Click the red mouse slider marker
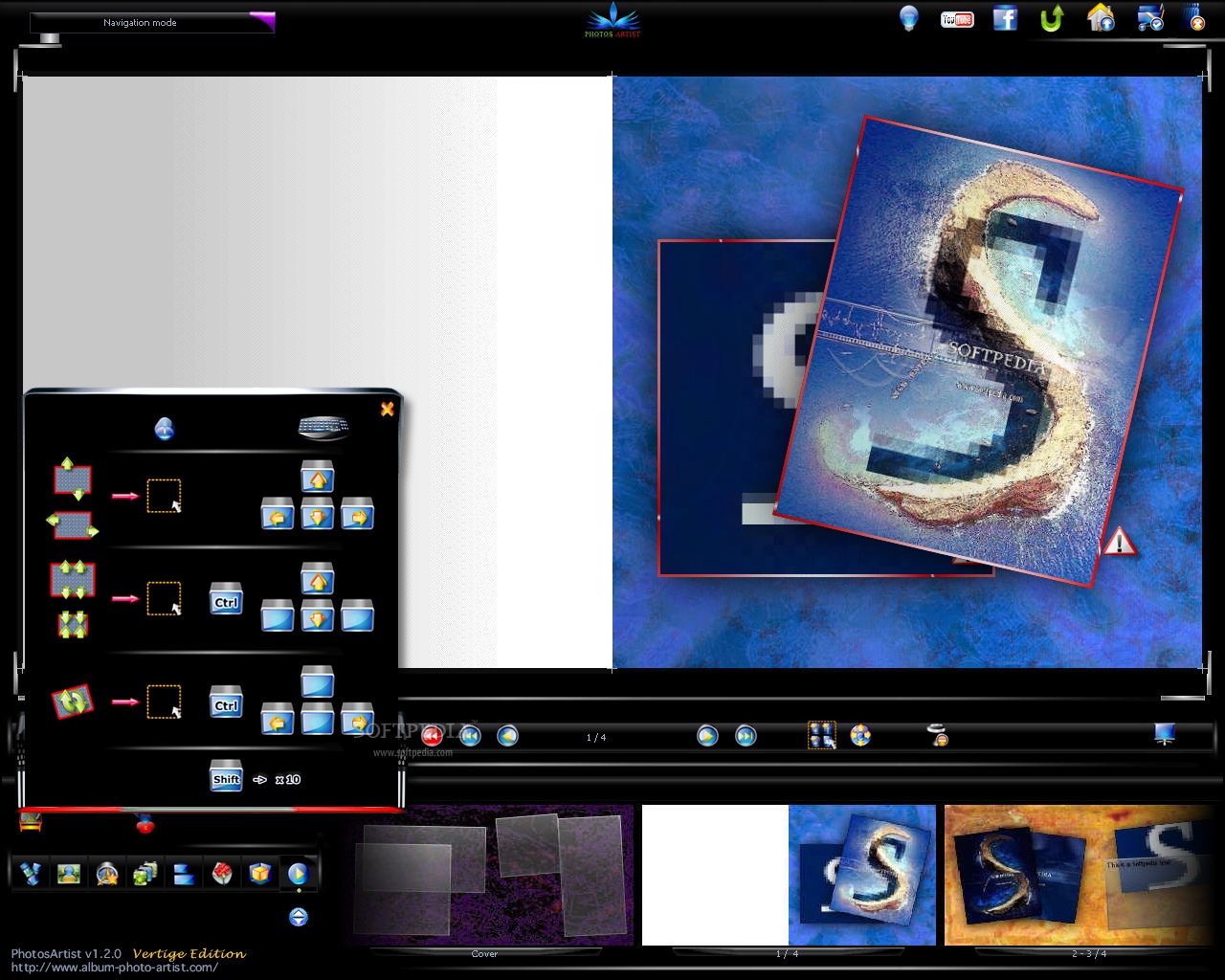 (145, 824)
